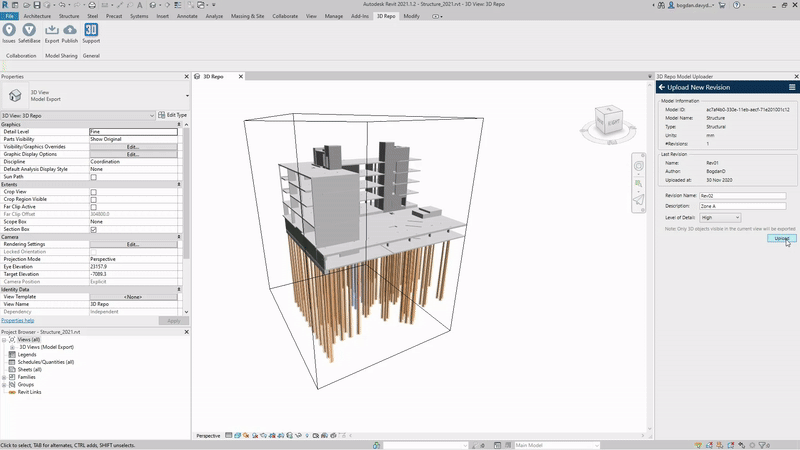Click the zoom region icon in navigation bar

[x=638, y=183]
